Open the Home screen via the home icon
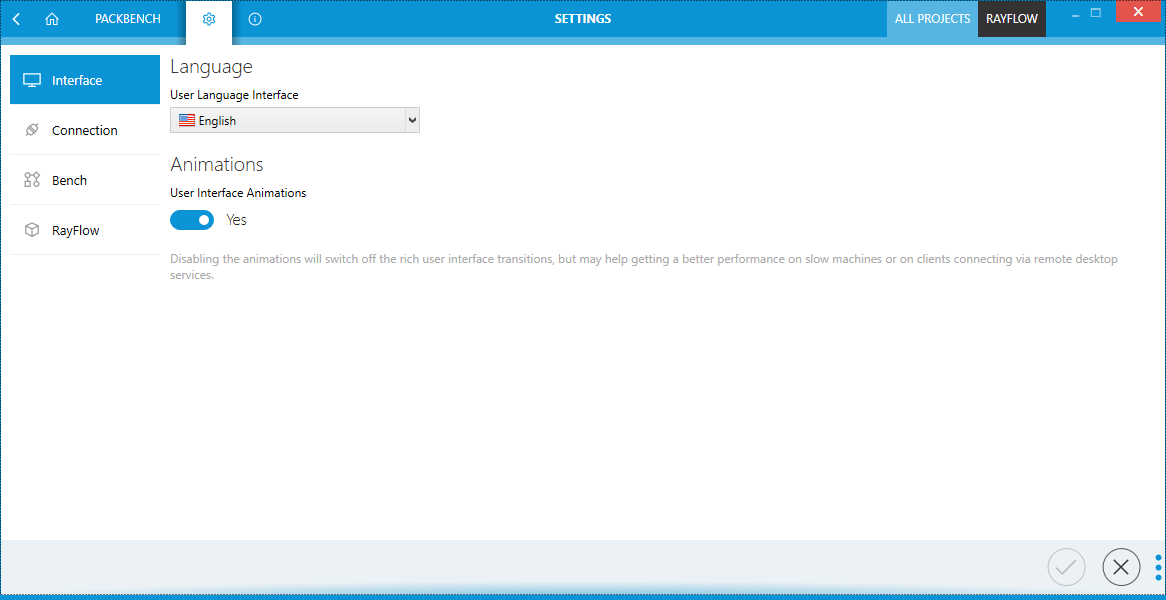The image size is (1166, 600). [51, 18]
